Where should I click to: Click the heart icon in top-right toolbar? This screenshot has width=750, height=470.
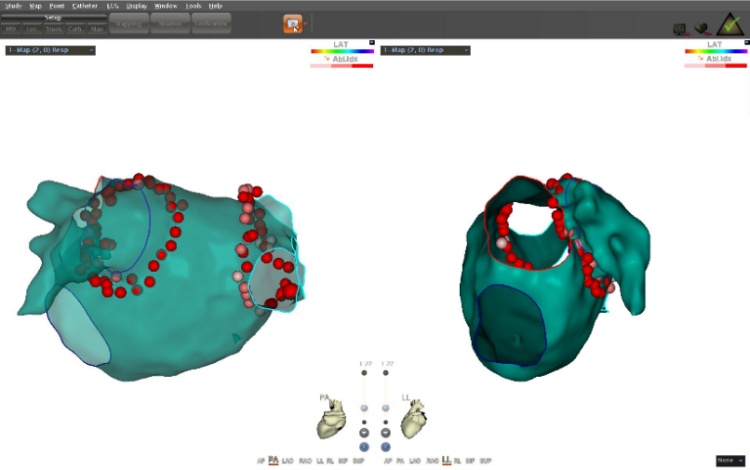coord(701,29)
